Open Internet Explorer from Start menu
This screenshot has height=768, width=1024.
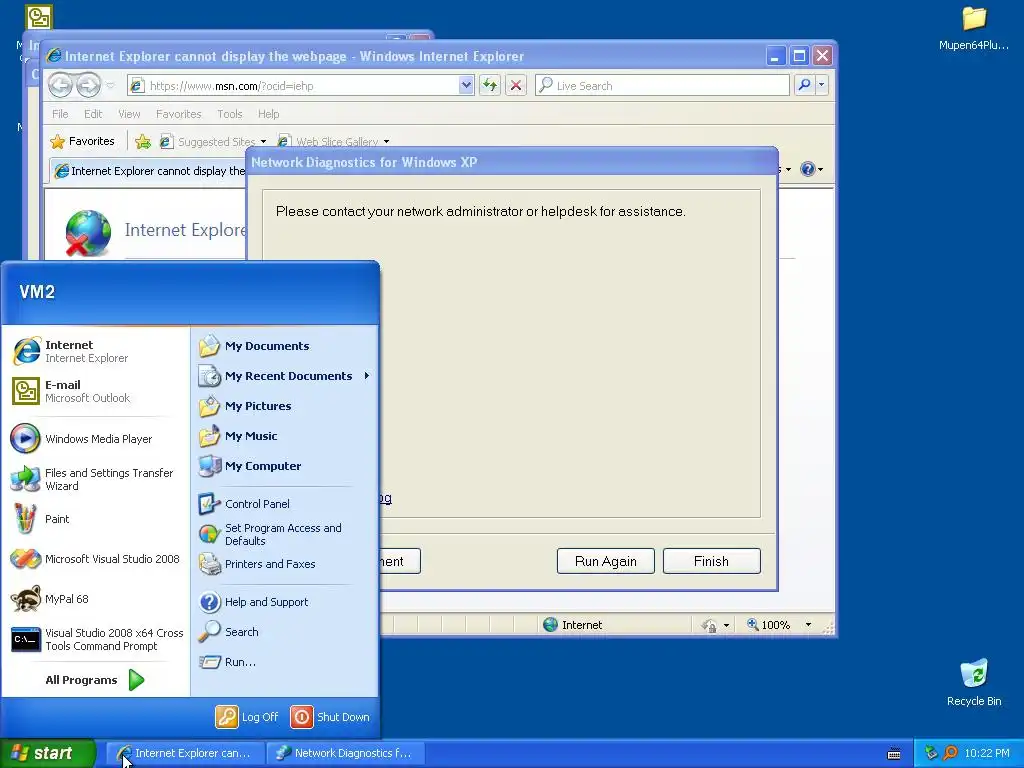tap(95, 351)
